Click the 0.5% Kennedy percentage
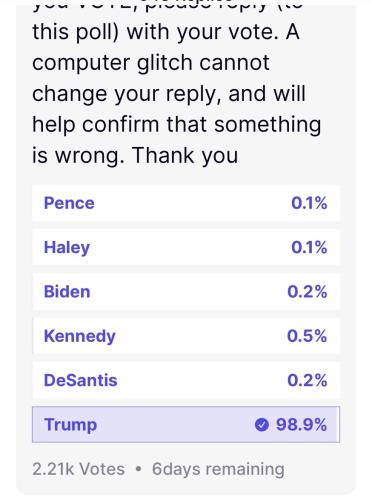Viewport: 372px width, 500px height. [307, 336]
